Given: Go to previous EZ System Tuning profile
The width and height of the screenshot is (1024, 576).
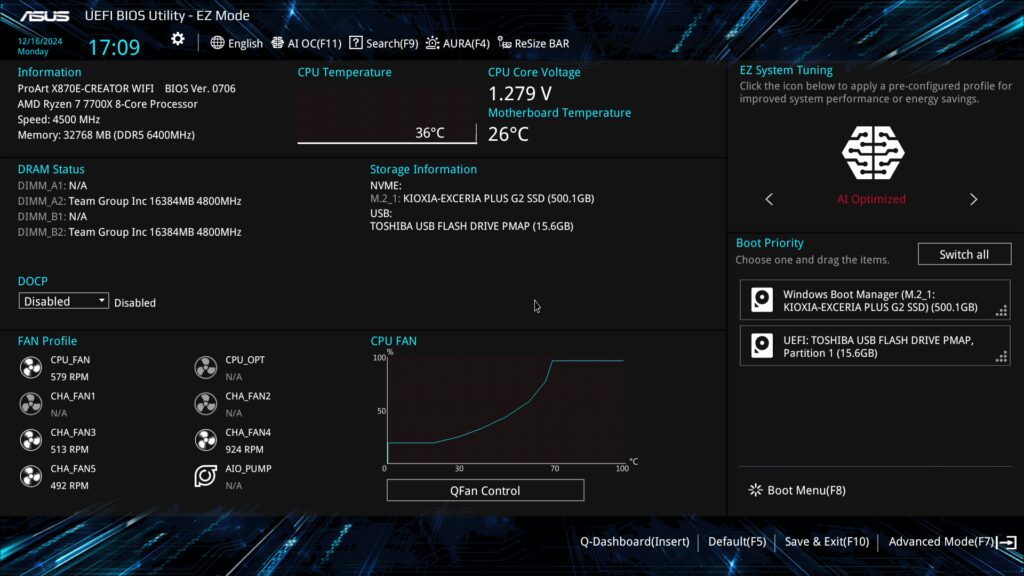Looking at the screenshot, I should (x=769, y=199).
